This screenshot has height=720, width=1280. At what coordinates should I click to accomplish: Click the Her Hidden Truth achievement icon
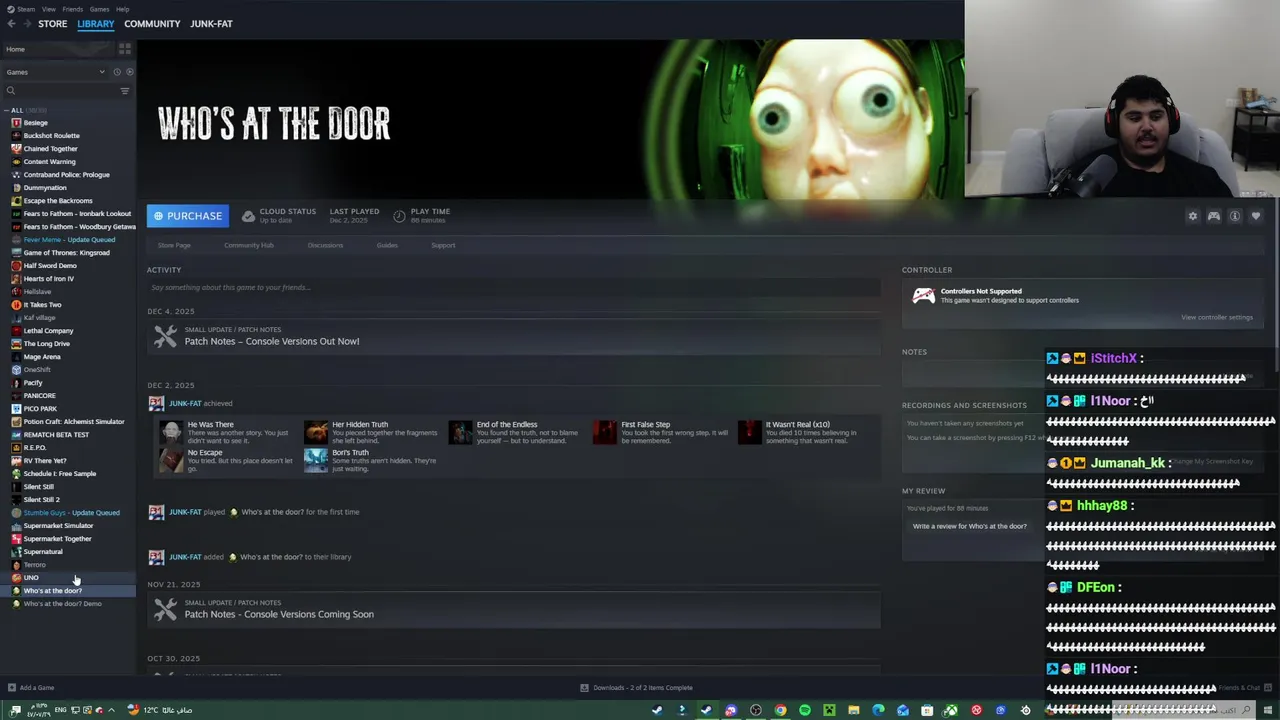[x=316, y=432]
